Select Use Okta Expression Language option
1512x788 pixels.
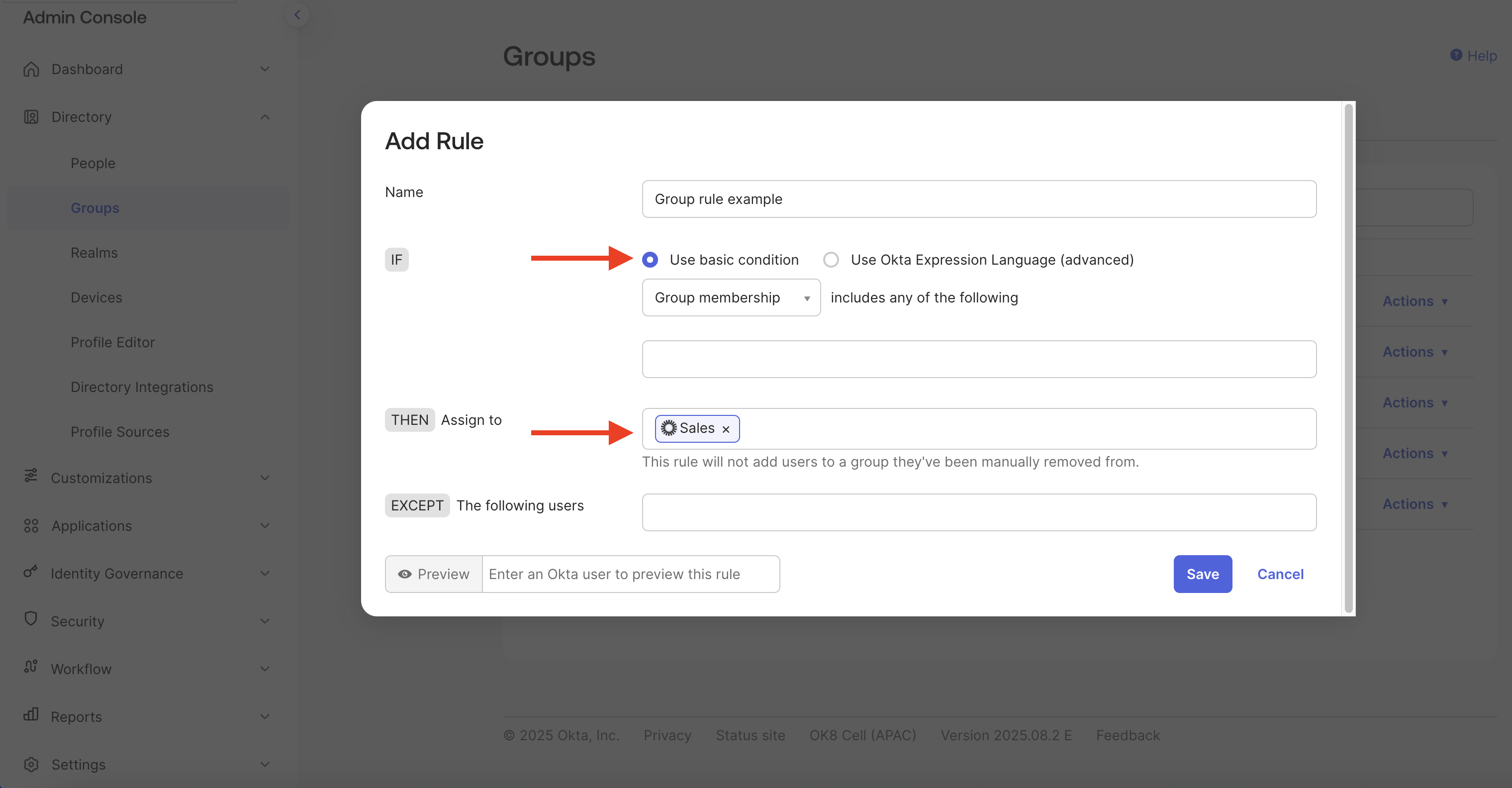coord(831,260)
